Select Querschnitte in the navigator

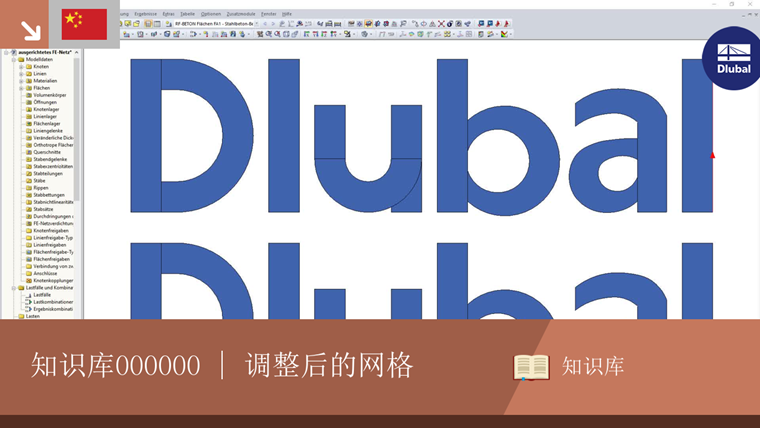pos(47,152)
